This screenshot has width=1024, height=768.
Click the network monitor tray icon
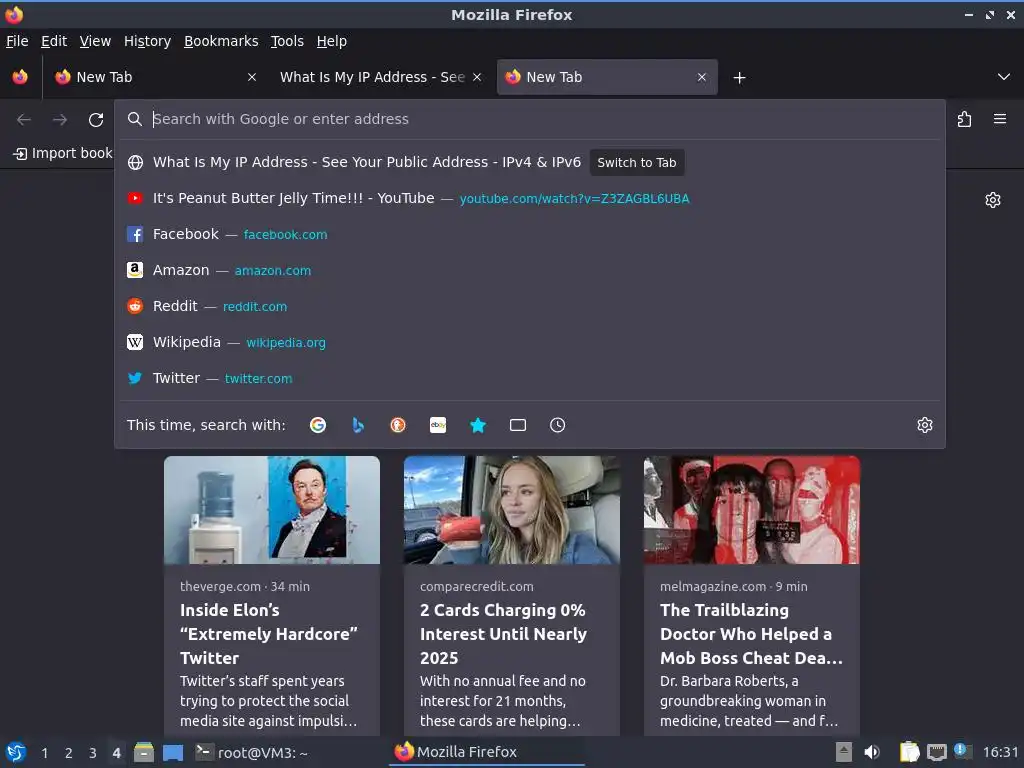coord(936,753)
